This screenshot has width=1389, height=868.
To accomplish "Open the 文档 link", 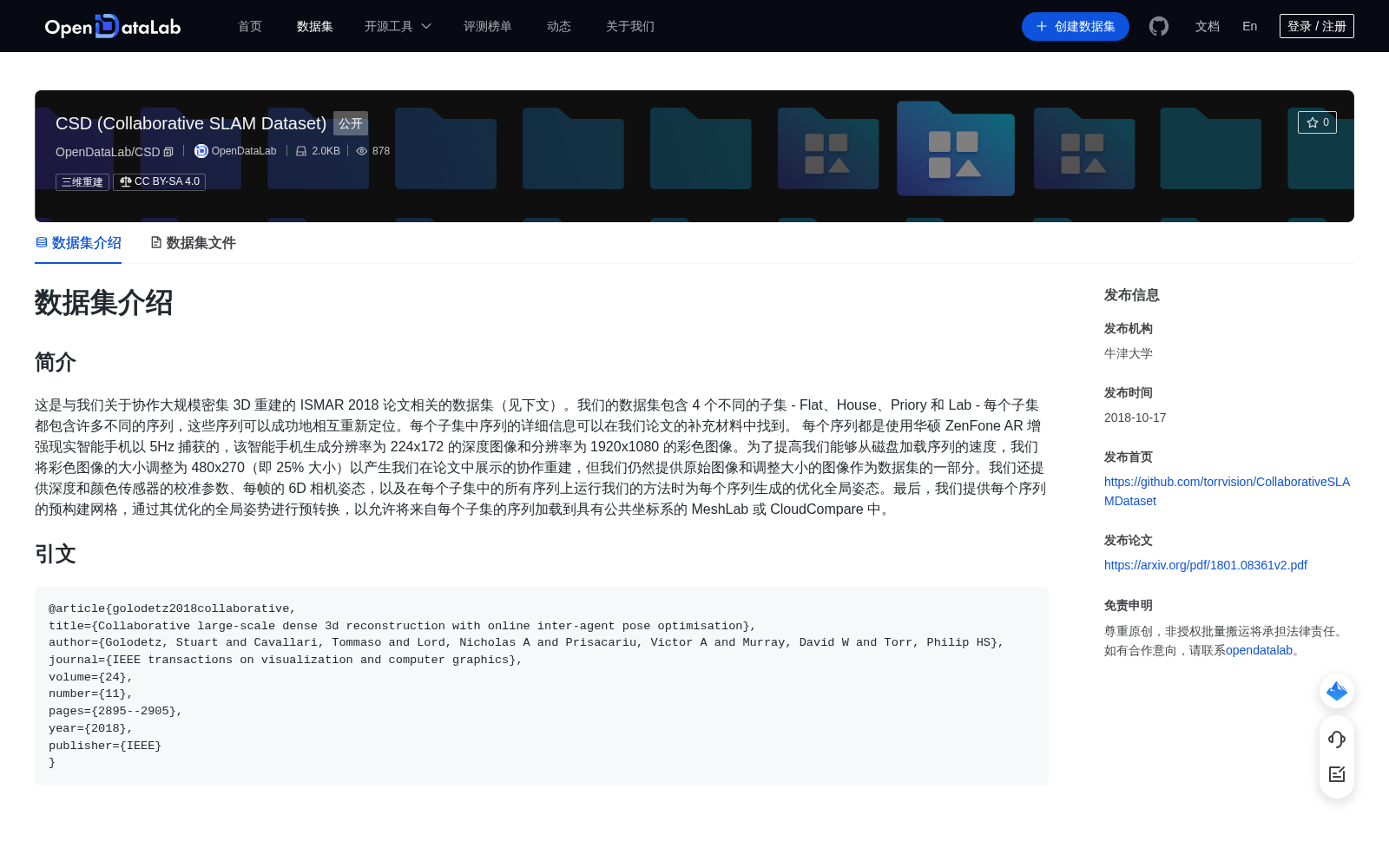I will pos(1208,27).
